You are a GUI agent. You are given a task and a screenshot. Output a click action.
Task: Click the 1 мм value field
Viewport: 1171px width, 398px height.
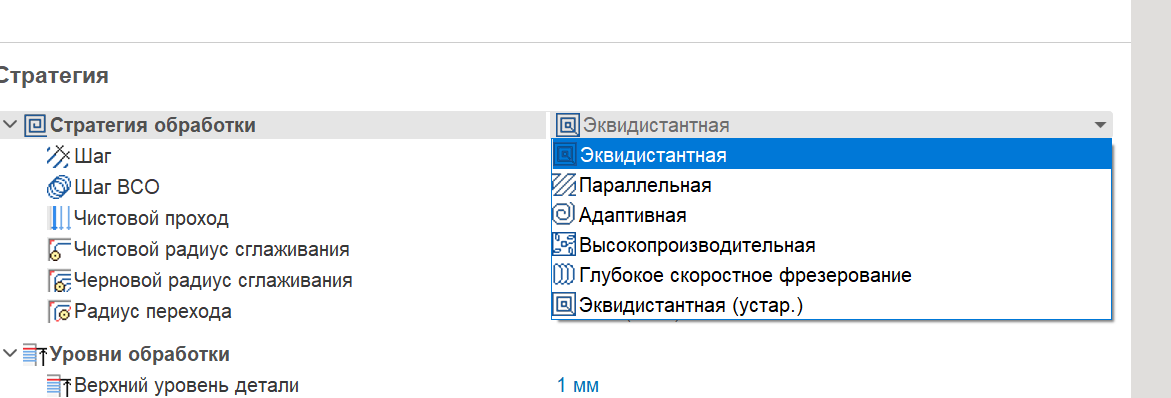coord(577,385)
